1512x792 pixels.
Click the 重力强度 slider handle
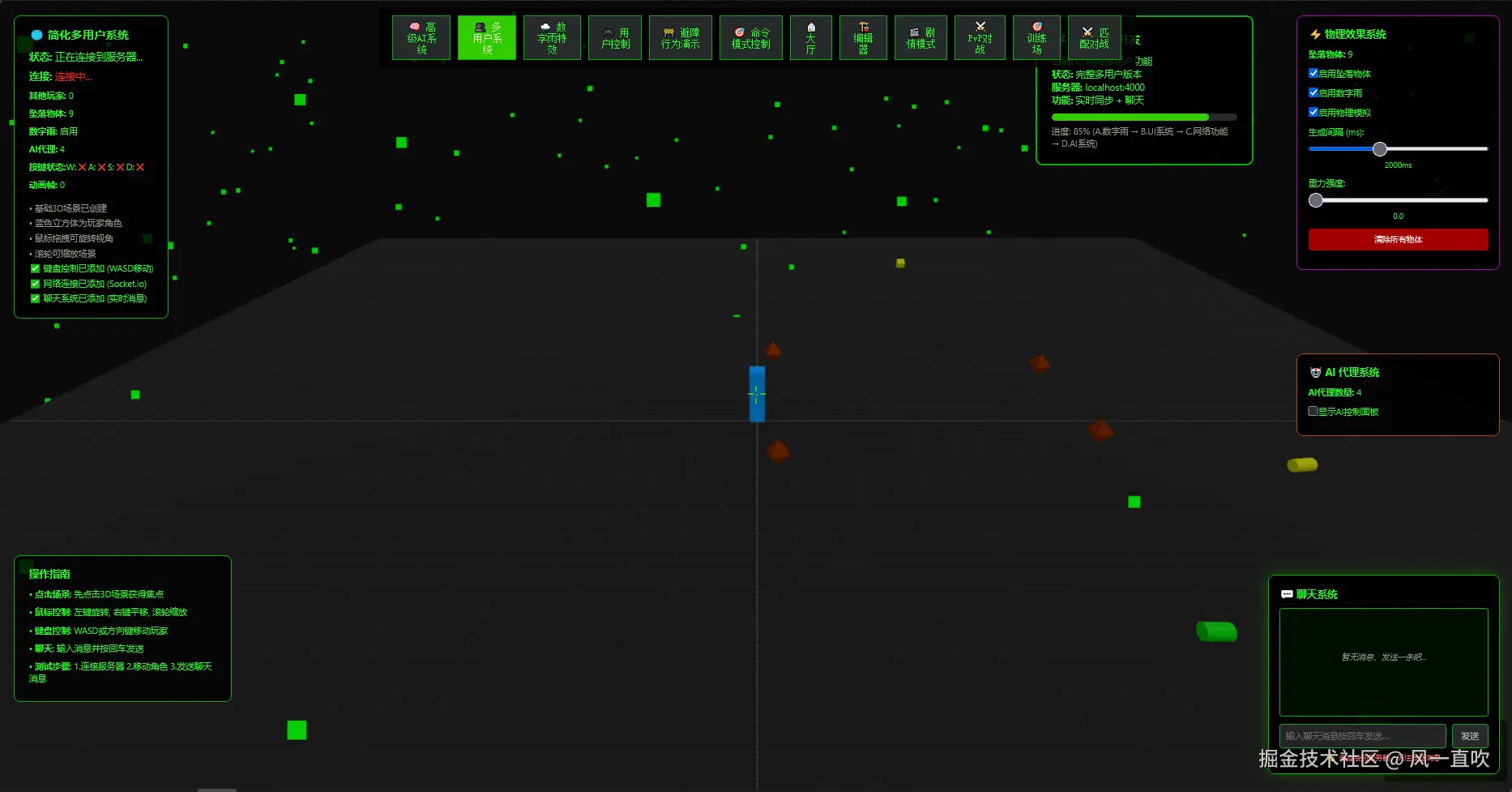tap(1316, 200)
